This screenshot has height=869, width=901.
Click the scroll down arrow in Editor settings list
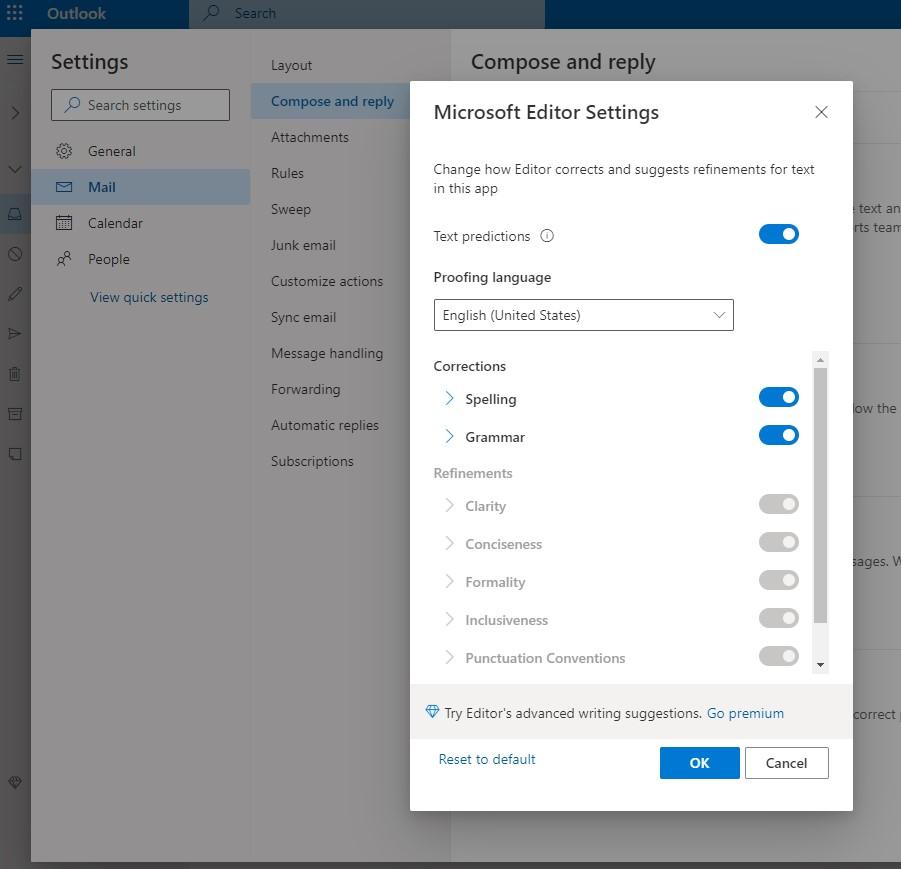pyautogui.click(x=821, y=665)
